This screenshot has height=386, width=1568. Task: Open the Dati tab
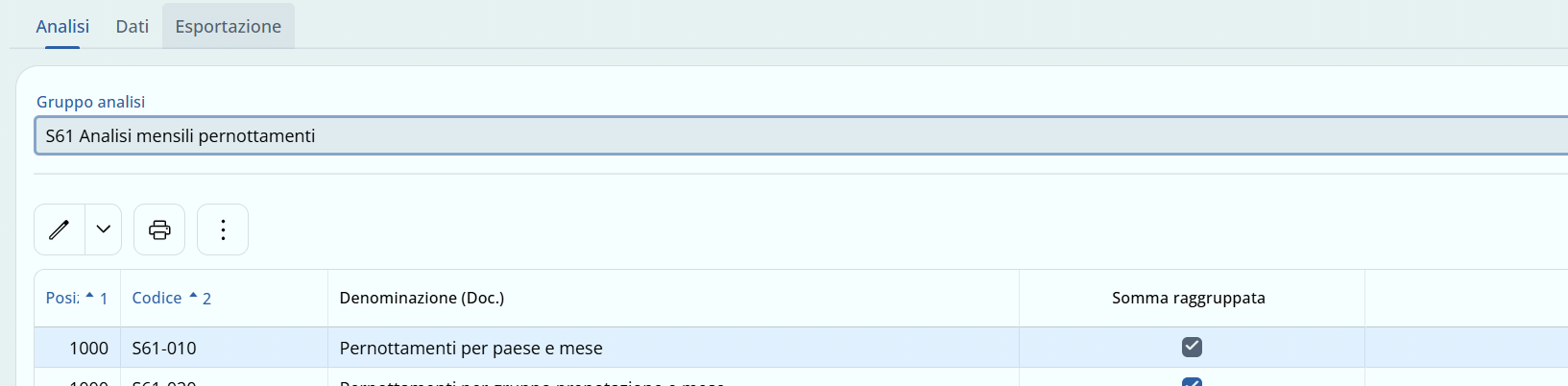pos(133,27)
